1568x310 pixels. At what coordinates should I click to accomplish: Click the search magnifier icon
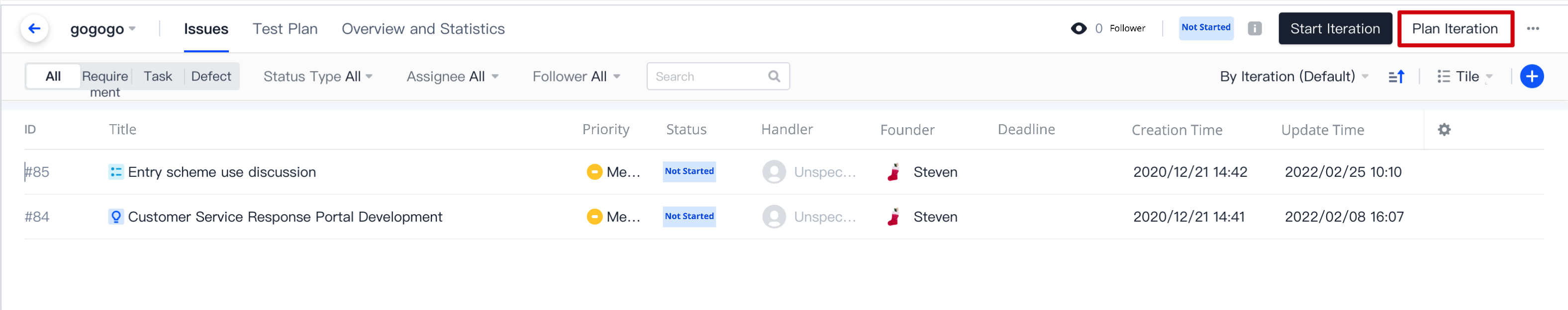coord(774,77)
